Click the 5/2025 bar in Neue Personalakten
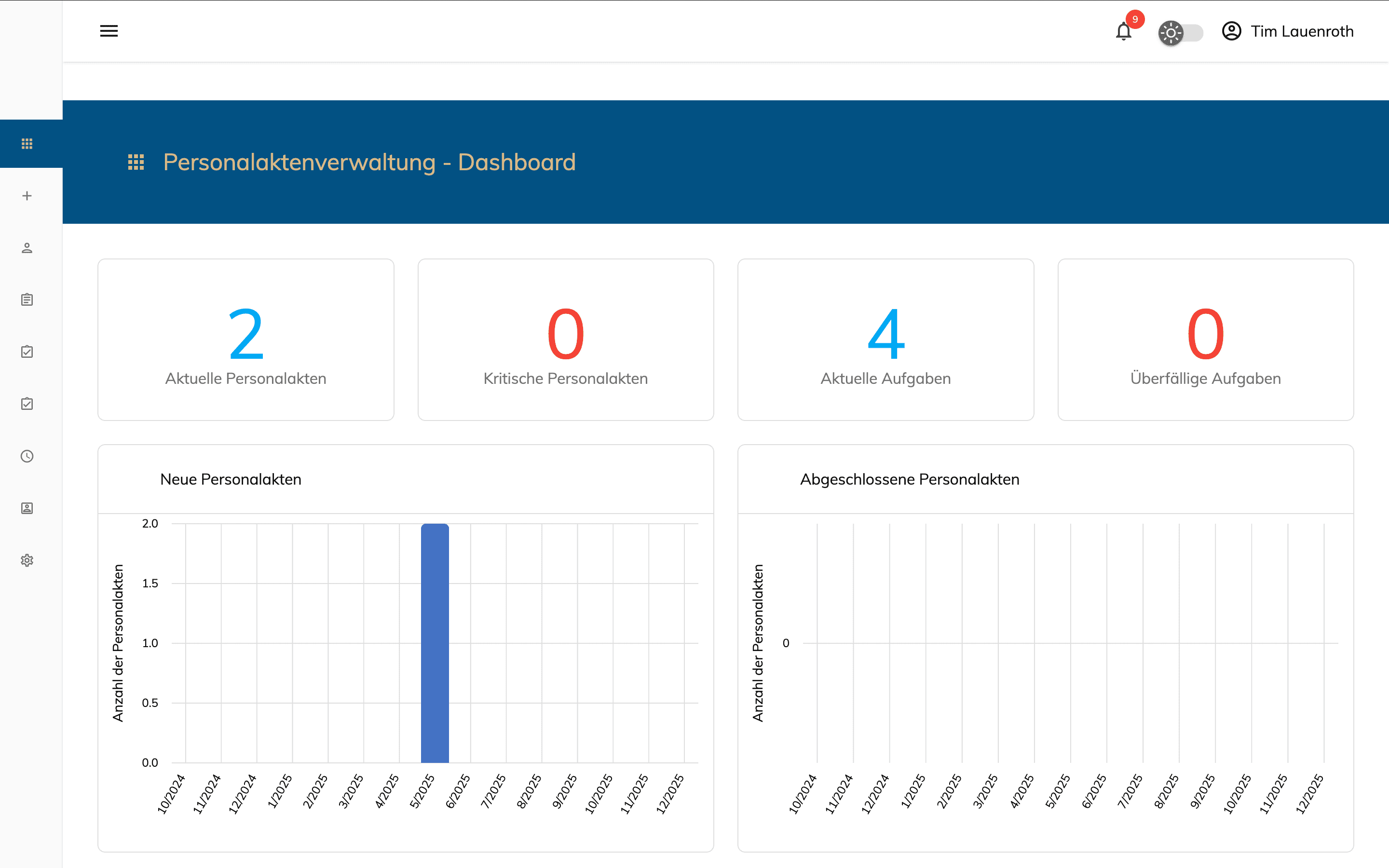The height and width of the screenshot is (868, 1389). point(435,643)
